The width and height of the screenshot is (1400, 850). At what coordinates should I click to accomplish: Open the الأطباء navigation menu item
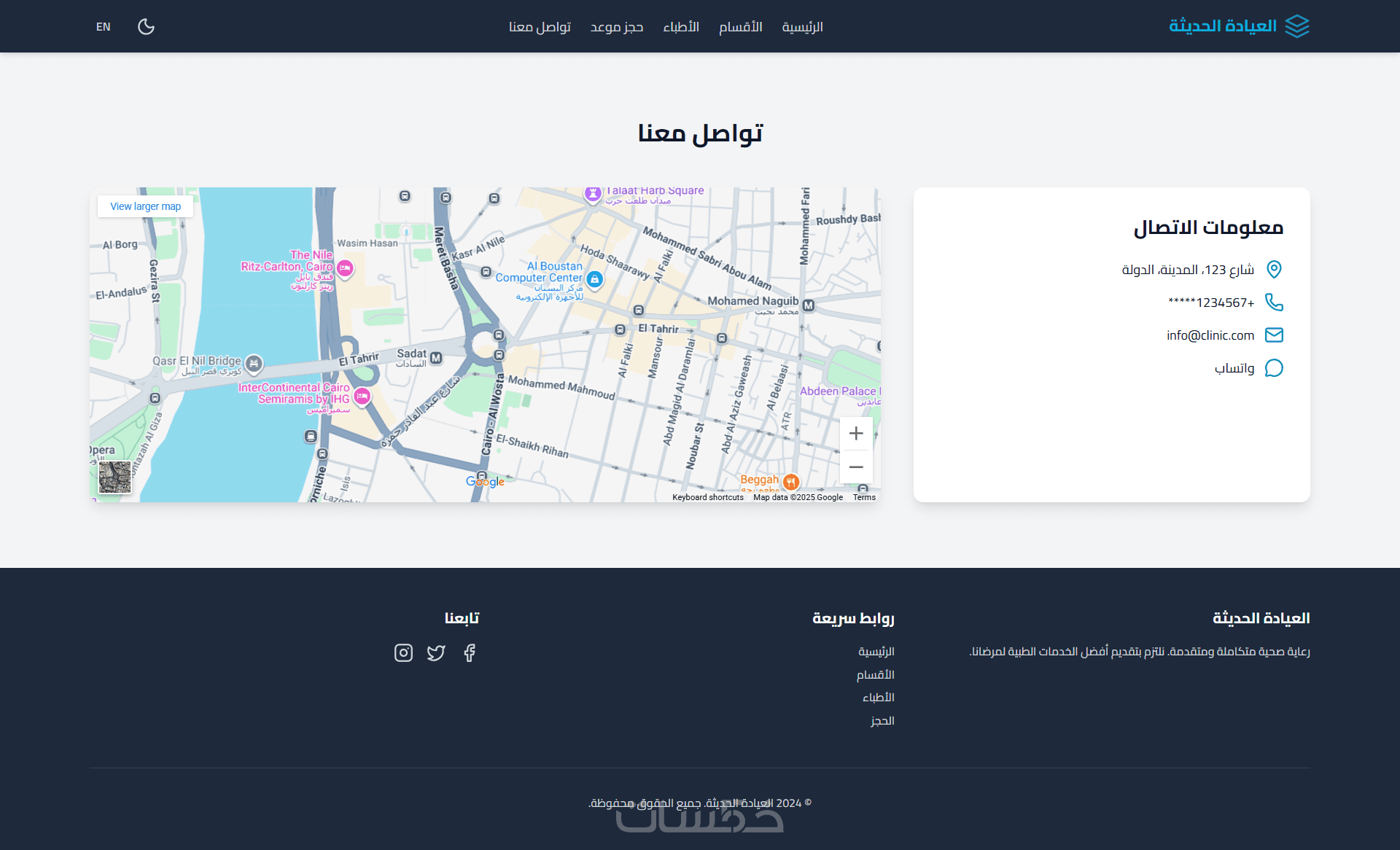tap(680, 27)
